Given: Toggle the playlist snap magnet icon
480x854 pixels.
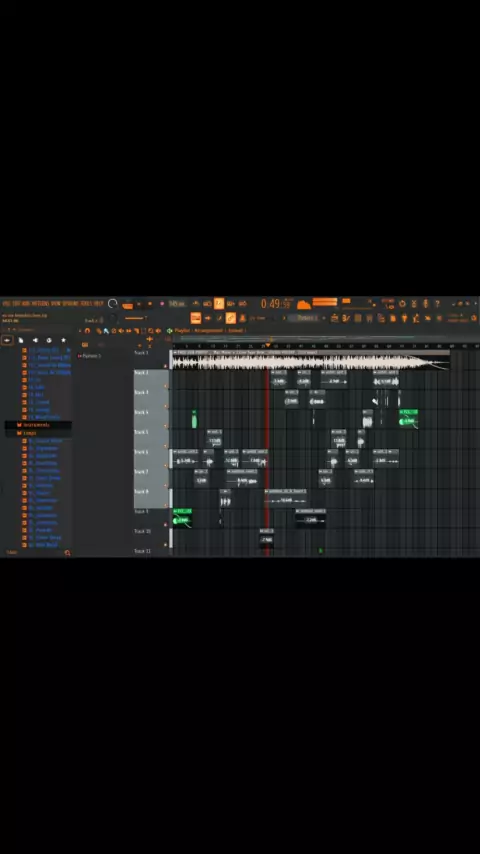Looking at the screenshot, I should pyautogui.click(x=87, y=331).
